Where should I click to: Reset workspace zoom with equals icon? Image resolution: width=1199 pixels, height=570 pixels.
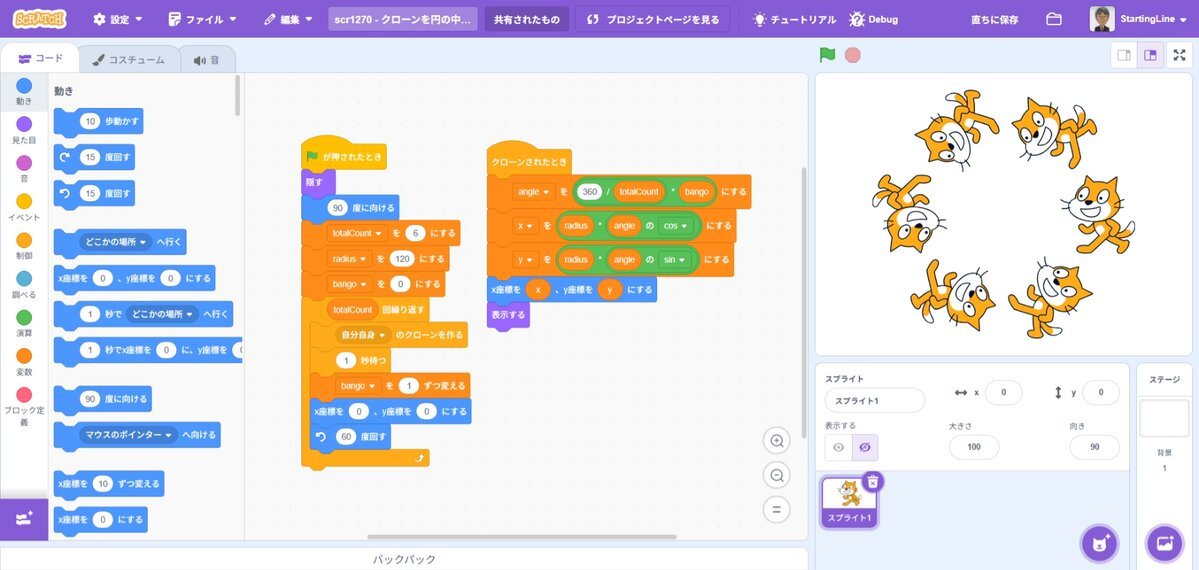tap(777, 509)
